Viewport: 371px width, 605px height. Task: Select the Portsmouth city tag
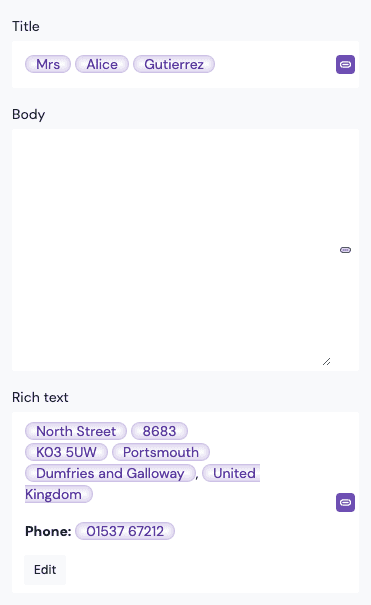click(161, 452)
